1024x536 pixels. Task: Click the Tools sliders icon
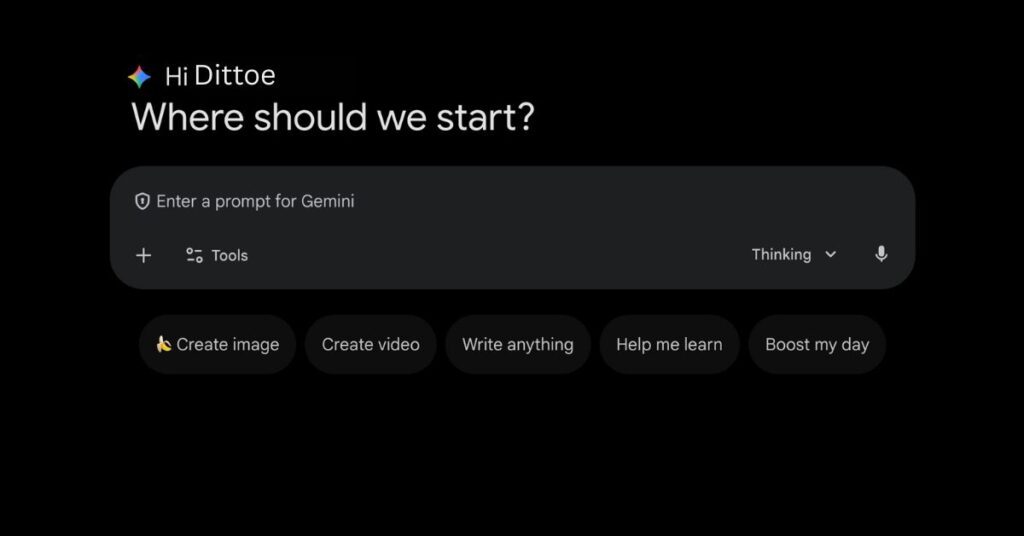click(x=194, y=255)
